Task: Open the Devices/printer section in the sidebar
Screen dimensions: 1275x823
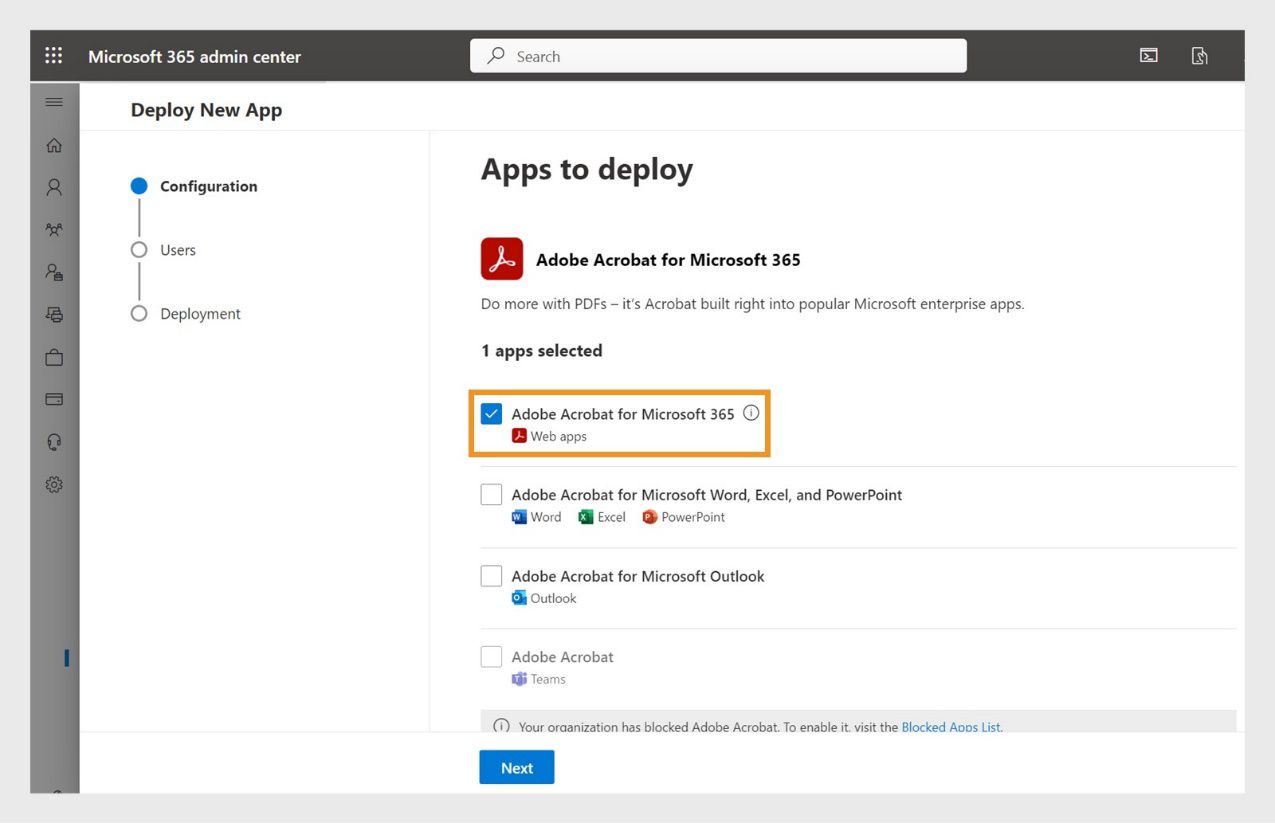Action: [54, 314]
